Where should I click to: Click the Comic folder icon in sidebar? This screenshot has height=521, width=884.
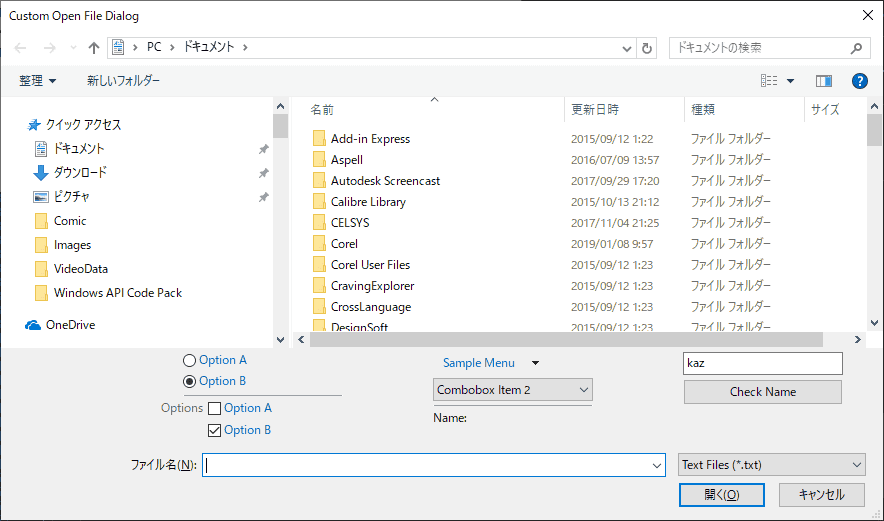(x=41, y=221)
